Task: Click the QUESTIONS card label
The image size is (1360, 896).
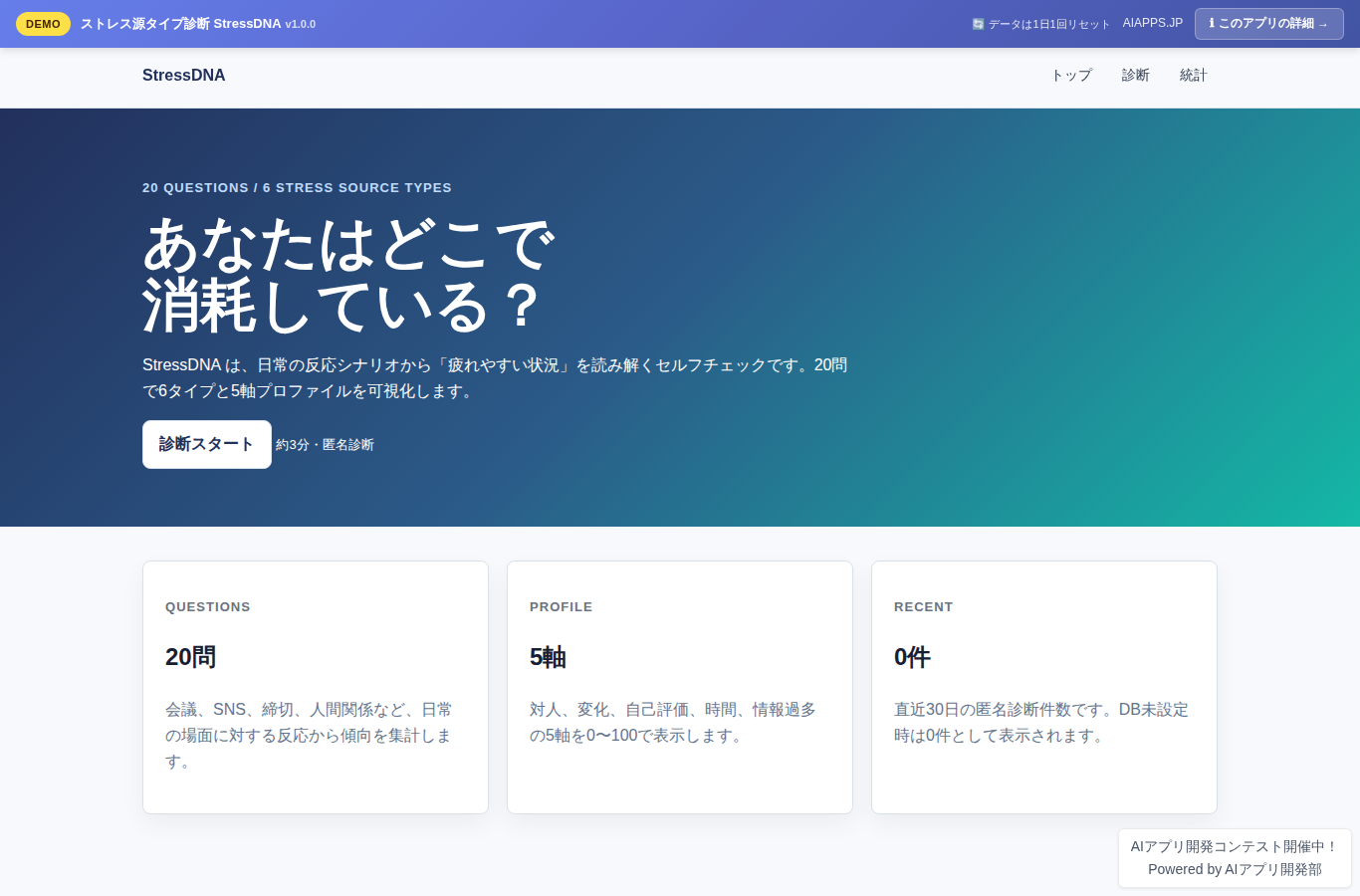Action: pyautogui.click(x=208, y=607)
